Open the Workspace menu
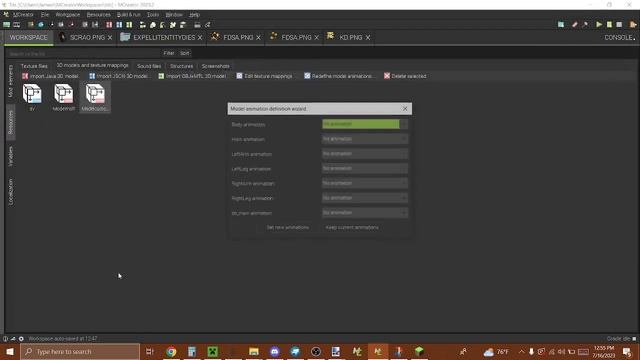 pyautogui.click(x=68, y=15)
